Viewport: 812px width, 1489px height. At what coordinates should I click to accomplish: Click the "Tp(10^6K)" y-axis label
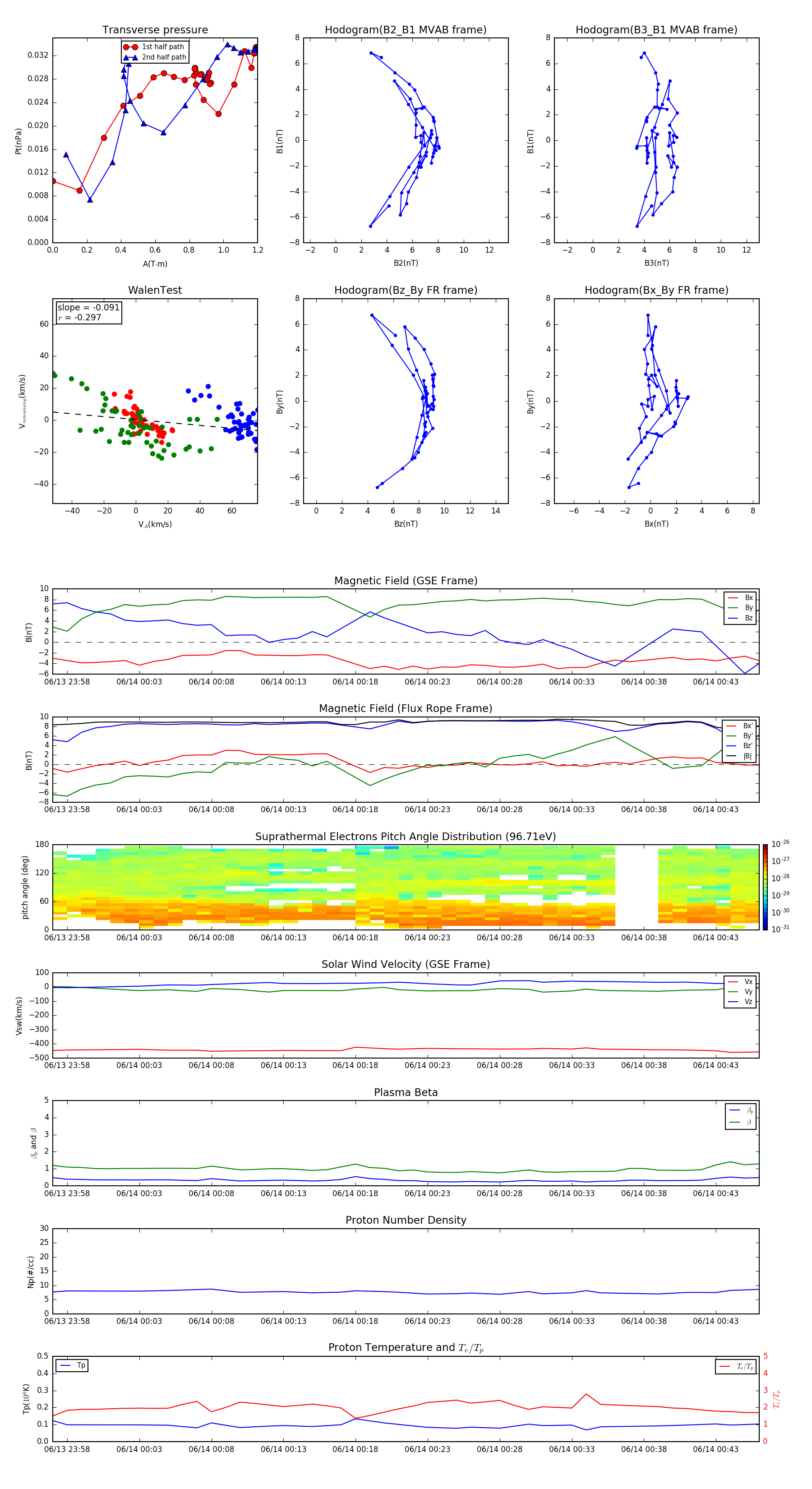(26, 1399)
